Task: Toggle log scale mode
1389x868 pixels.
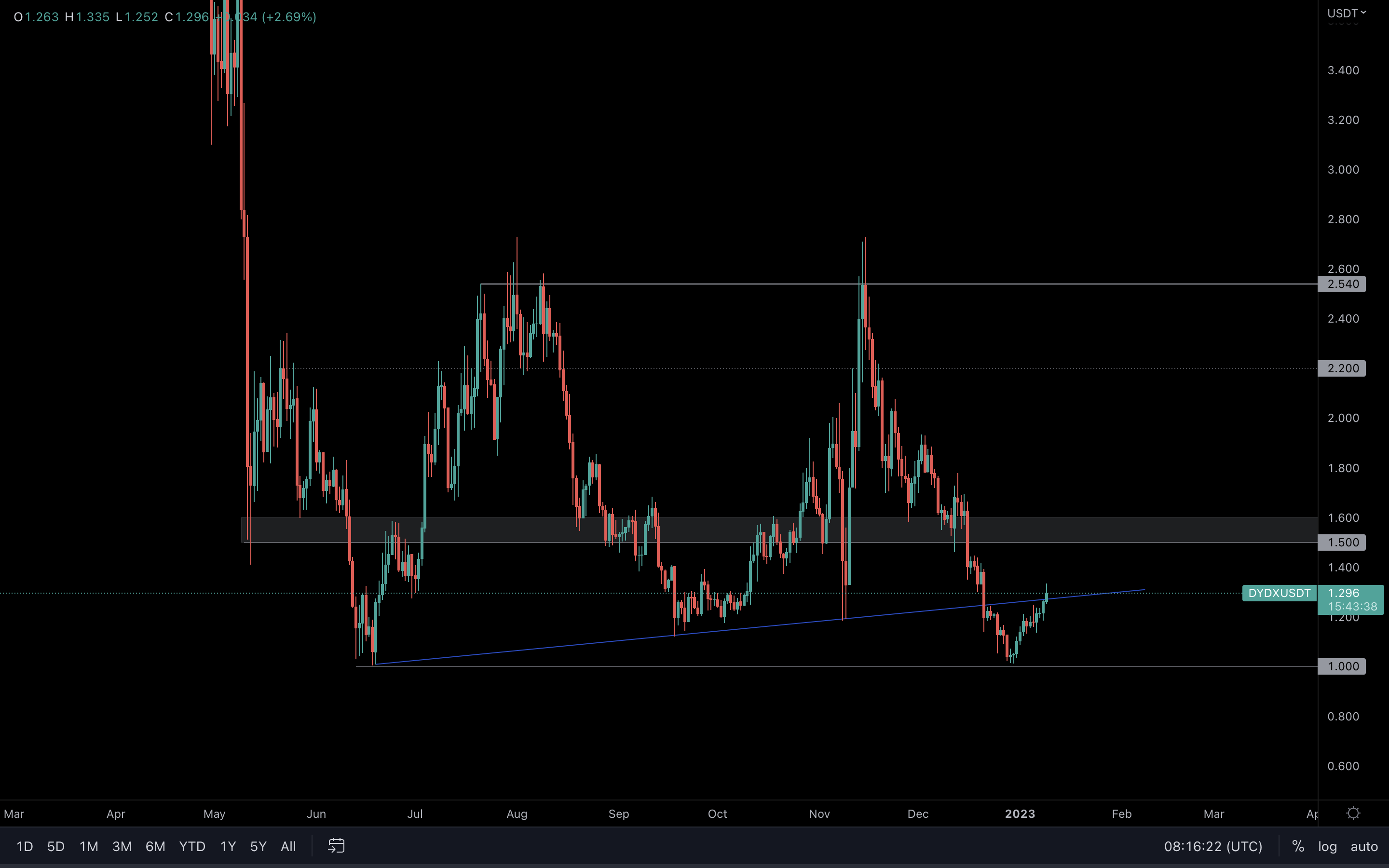Action: 1327,846
